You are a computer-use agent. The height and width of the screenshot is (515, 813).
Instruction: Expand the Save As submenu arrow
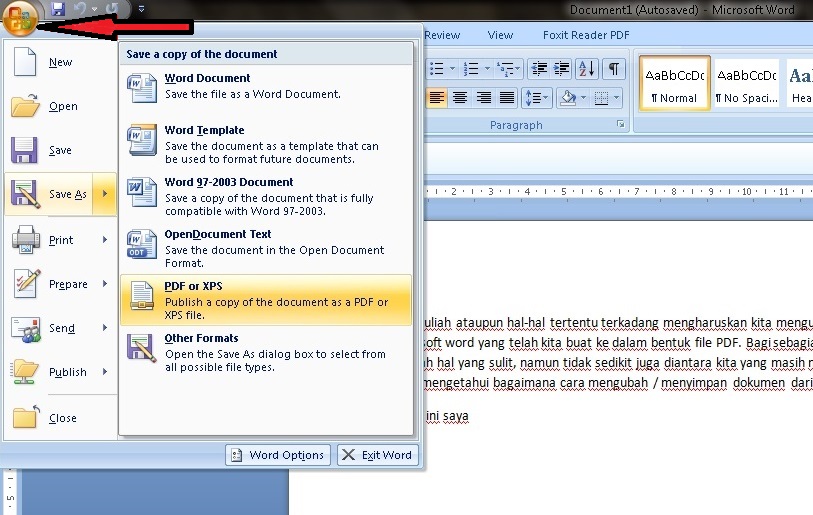point(105,194)
